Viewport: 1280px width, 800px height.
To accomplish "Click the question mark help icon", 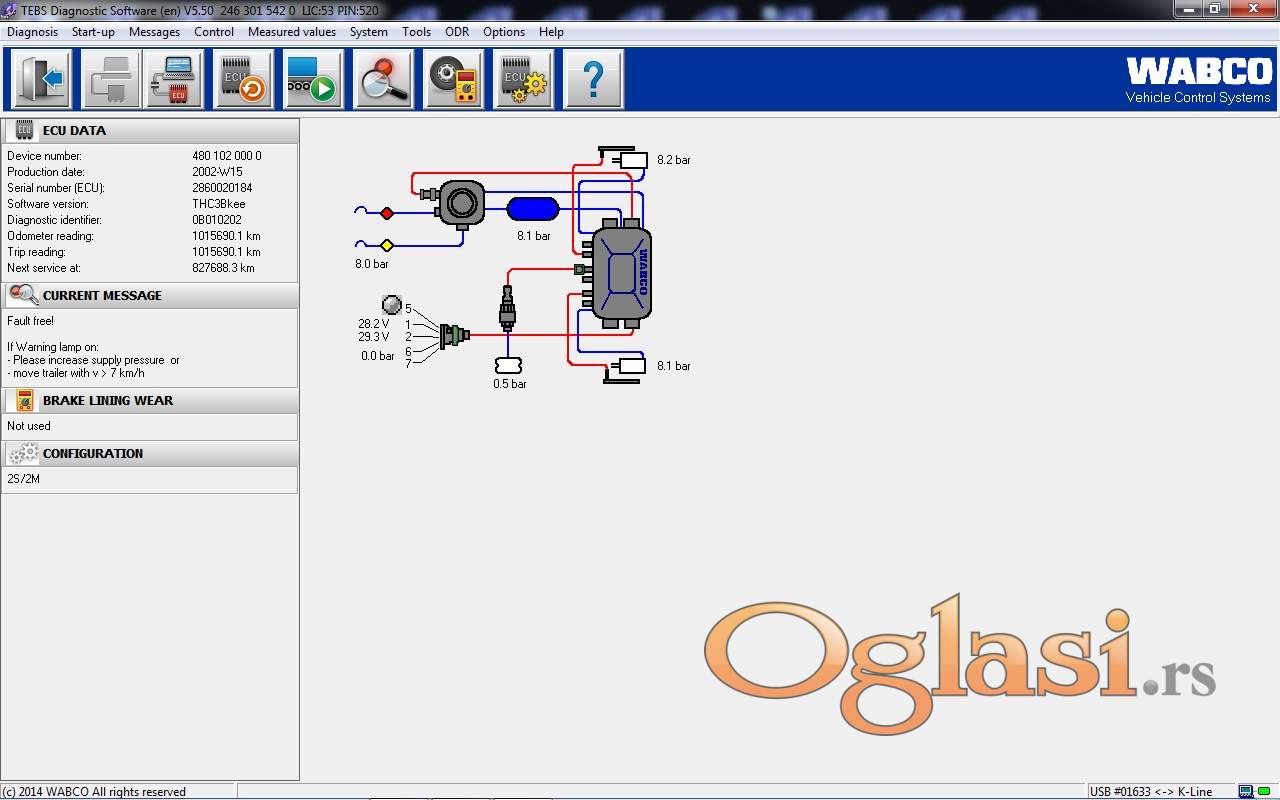I will [593, 79].
